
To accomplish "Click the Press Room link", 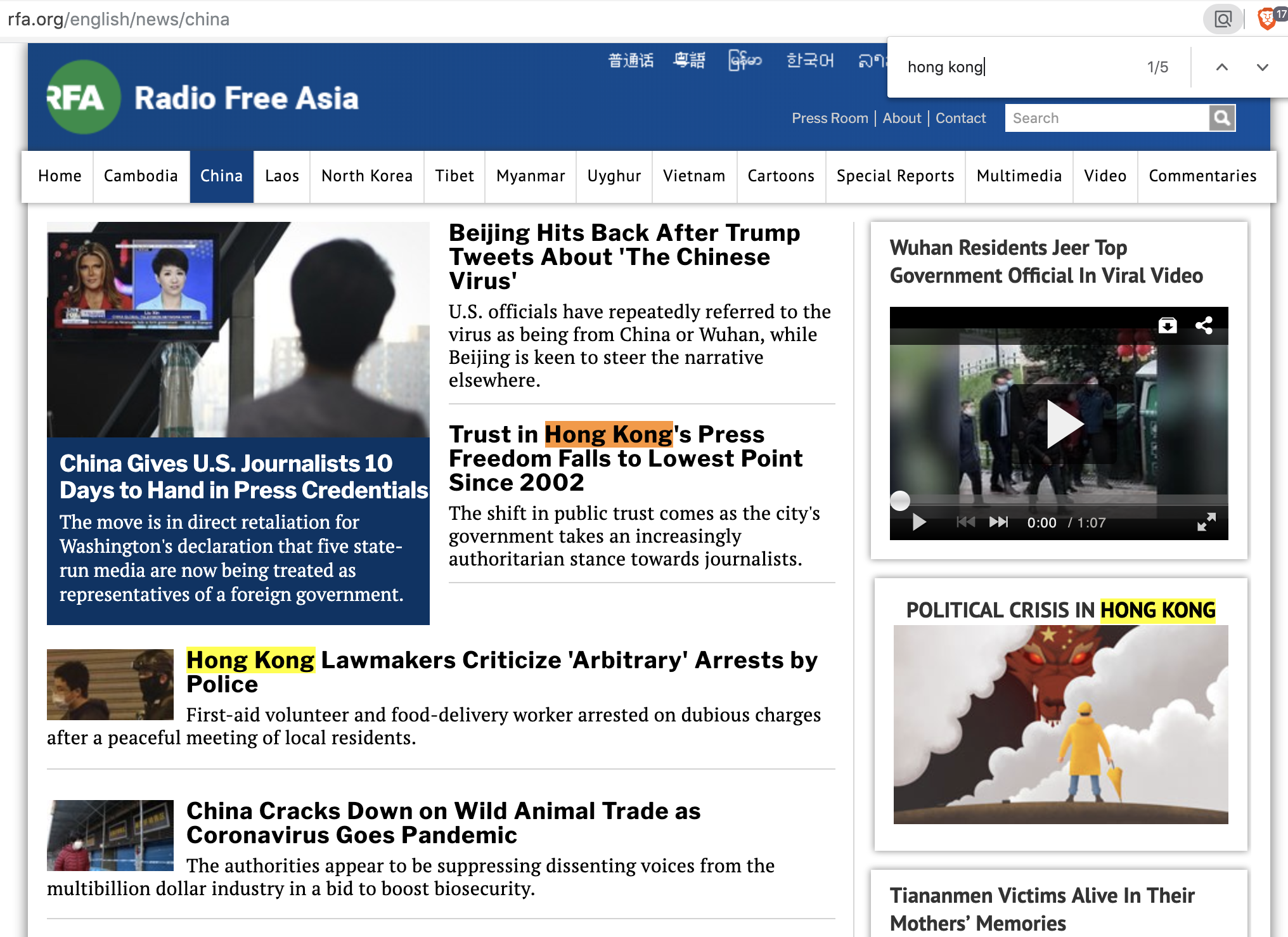I will [829, 119].
